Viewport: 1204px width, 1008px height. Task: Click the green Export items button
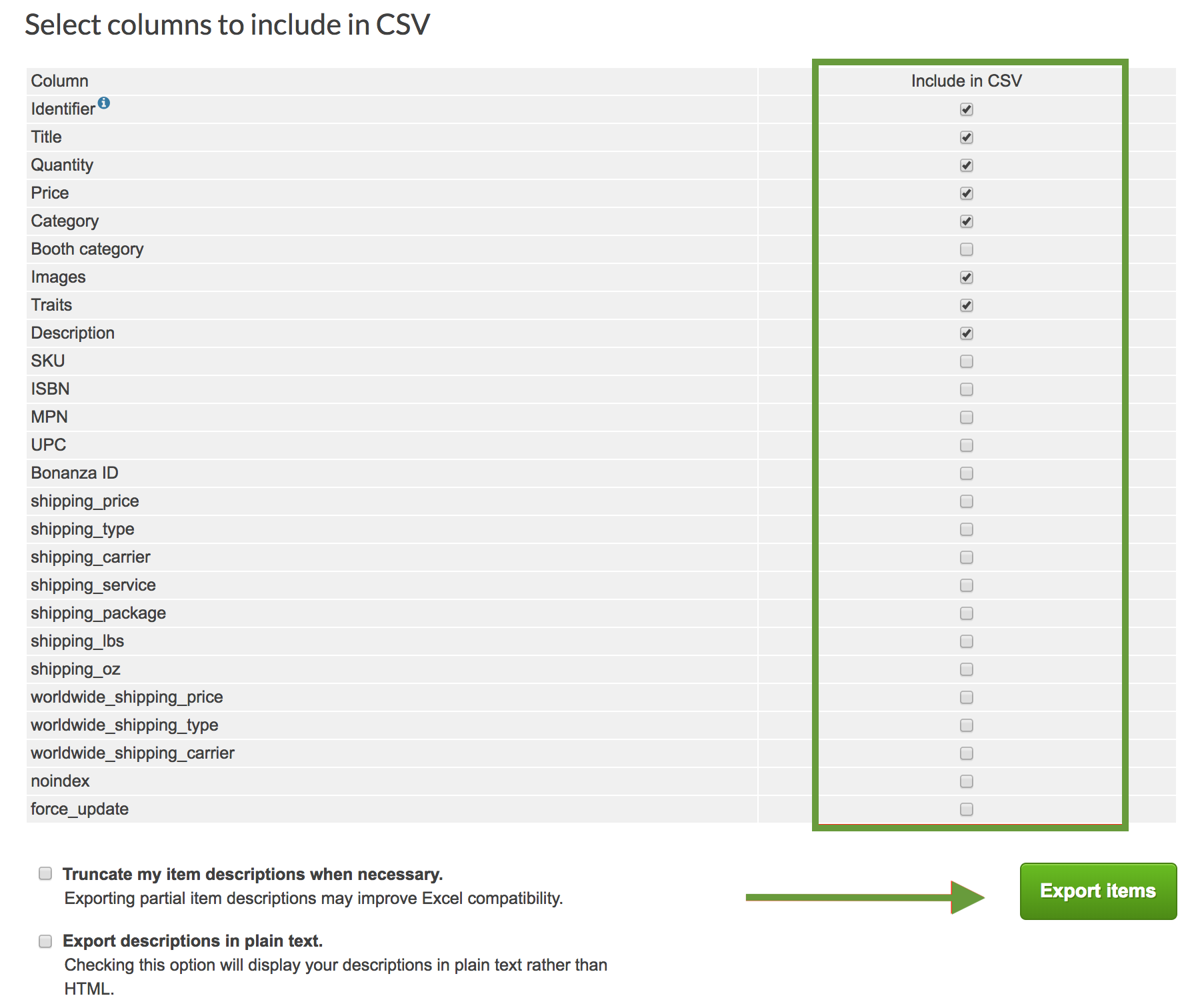1098,891
